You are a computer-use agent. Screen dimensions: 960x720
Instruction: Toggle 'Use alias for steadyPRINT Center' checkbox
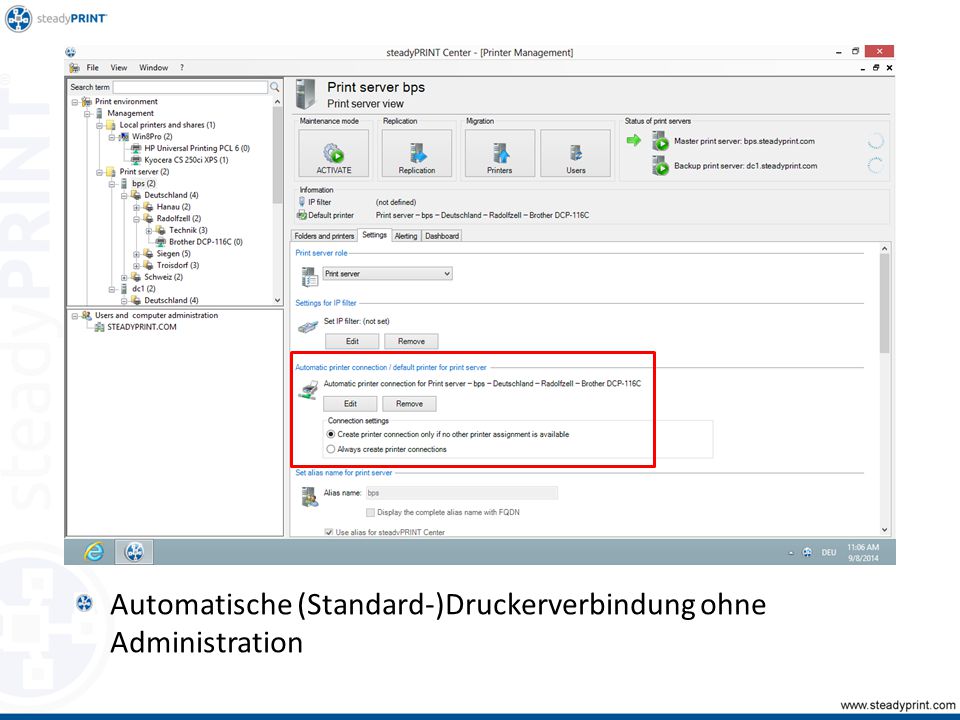coord(329,532)
